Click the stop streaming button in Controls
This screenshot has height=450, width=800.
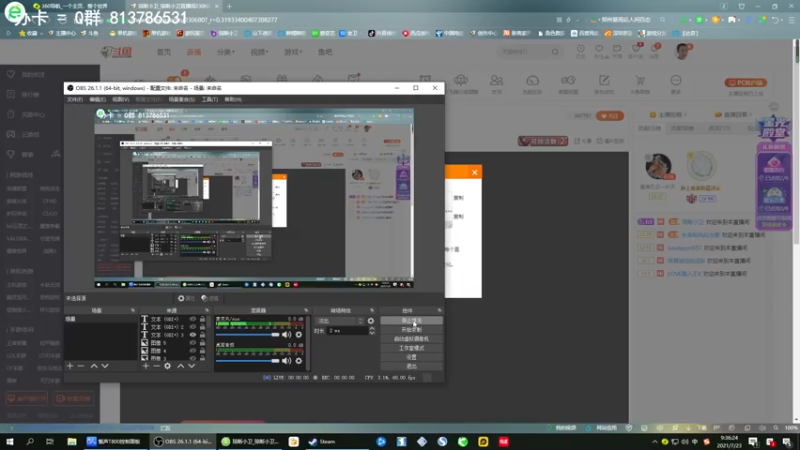tap(411, 320)
